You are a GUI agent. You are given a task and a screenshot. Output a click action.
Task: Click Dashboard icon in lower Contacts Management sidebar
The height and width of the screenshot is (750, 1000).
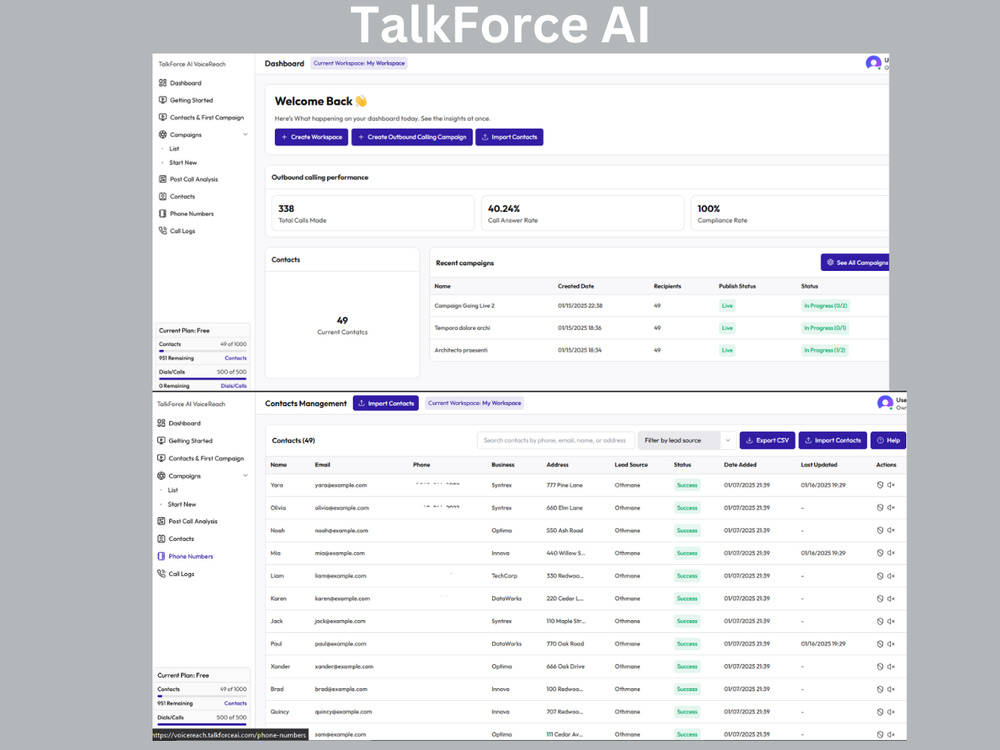(161, 423)
